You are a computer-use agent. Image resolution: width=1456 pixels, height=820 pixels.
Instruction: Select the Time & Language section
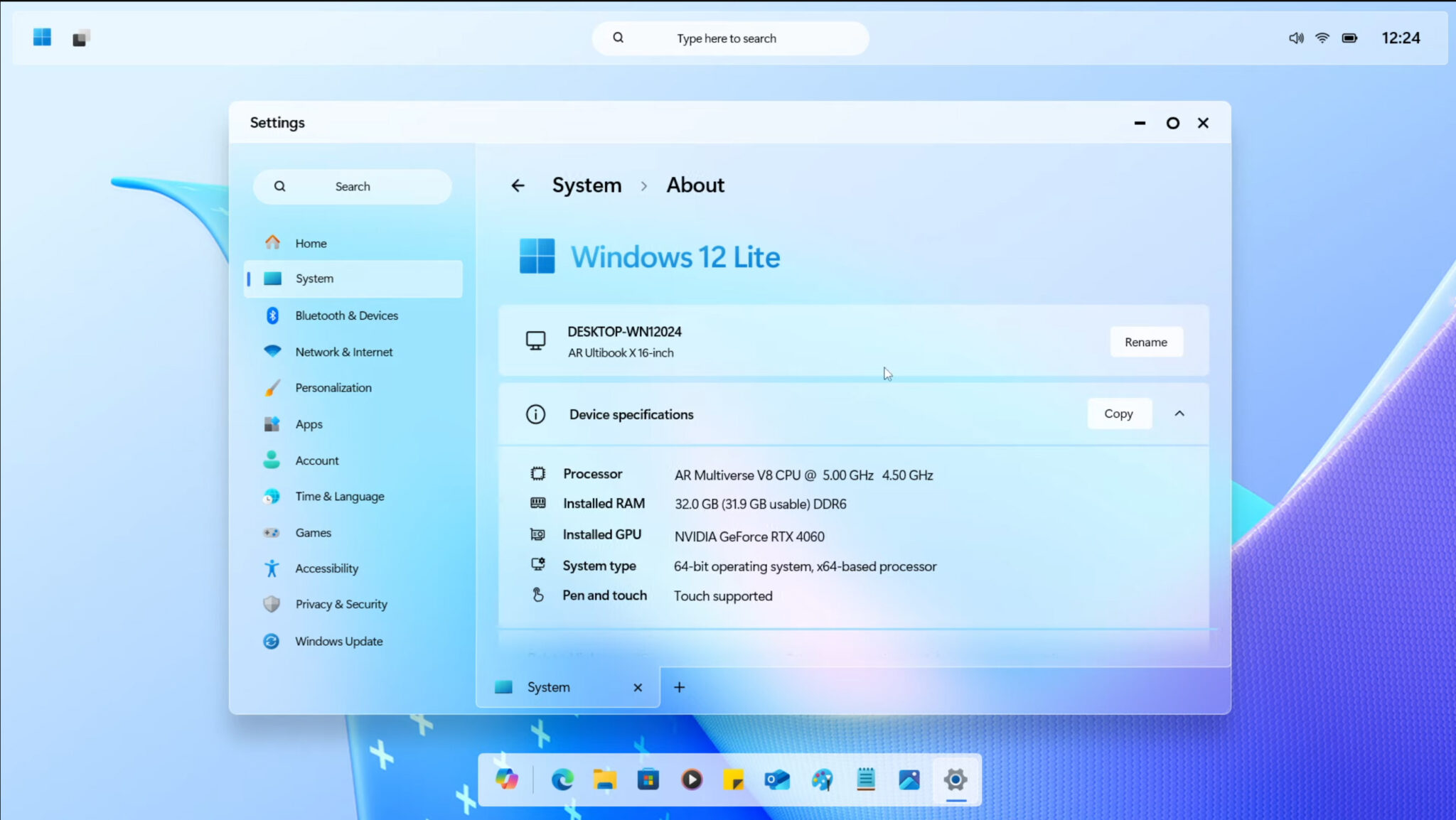click(x=338, y=496)
